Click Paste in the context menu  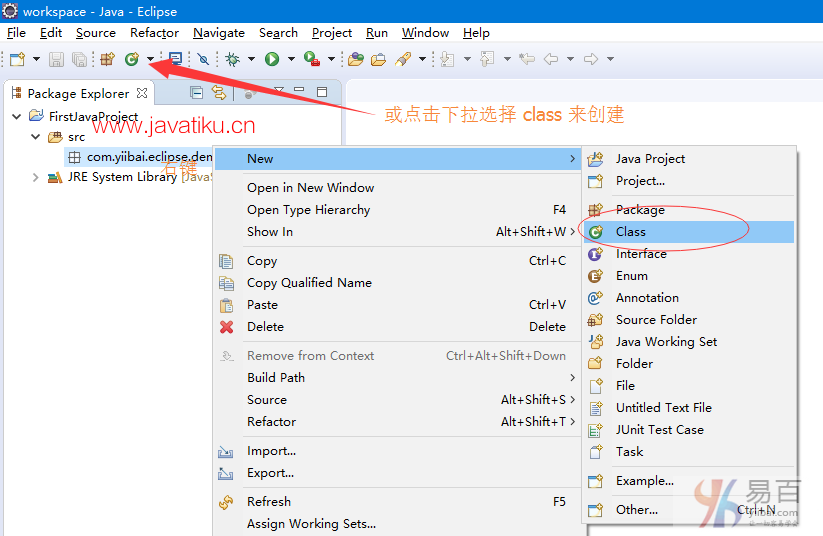pos(397,305)
